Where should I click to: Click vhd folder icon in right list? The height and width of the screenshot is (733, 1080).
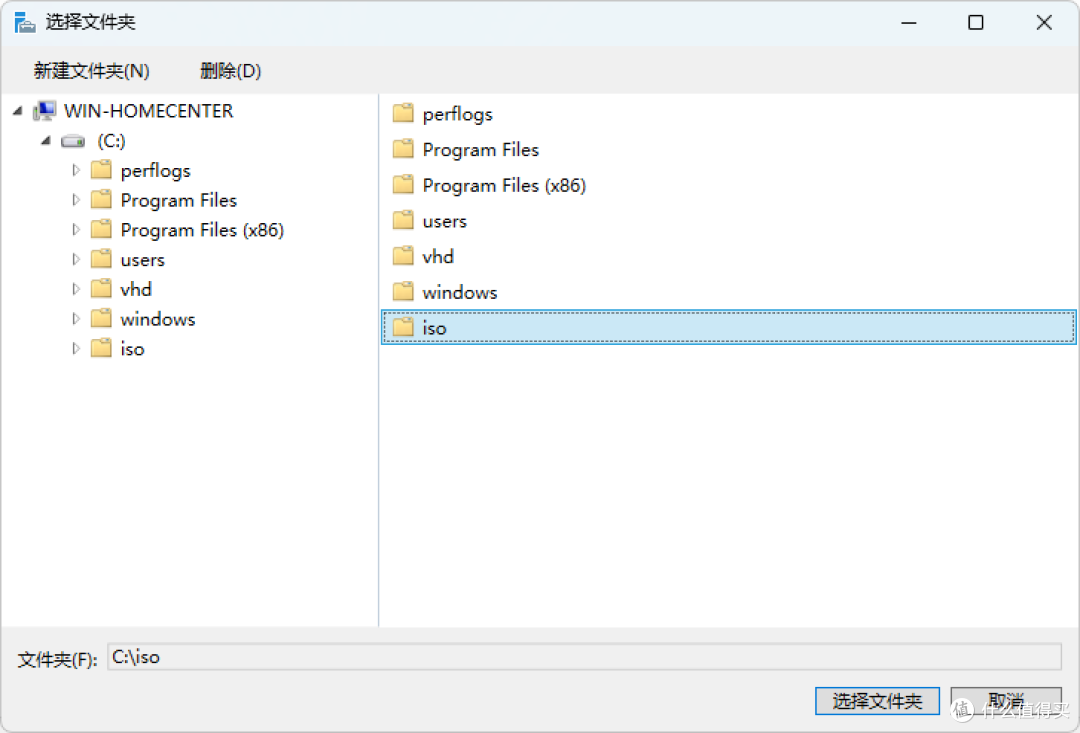403,256
